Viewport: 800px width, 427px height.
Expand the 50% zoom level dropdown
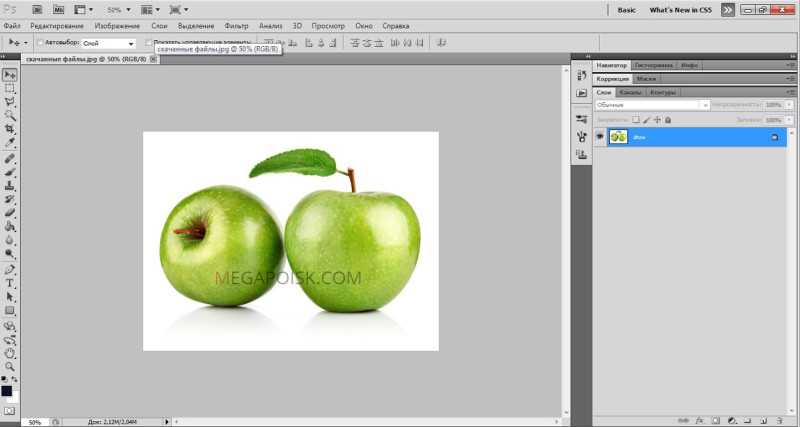119,10
